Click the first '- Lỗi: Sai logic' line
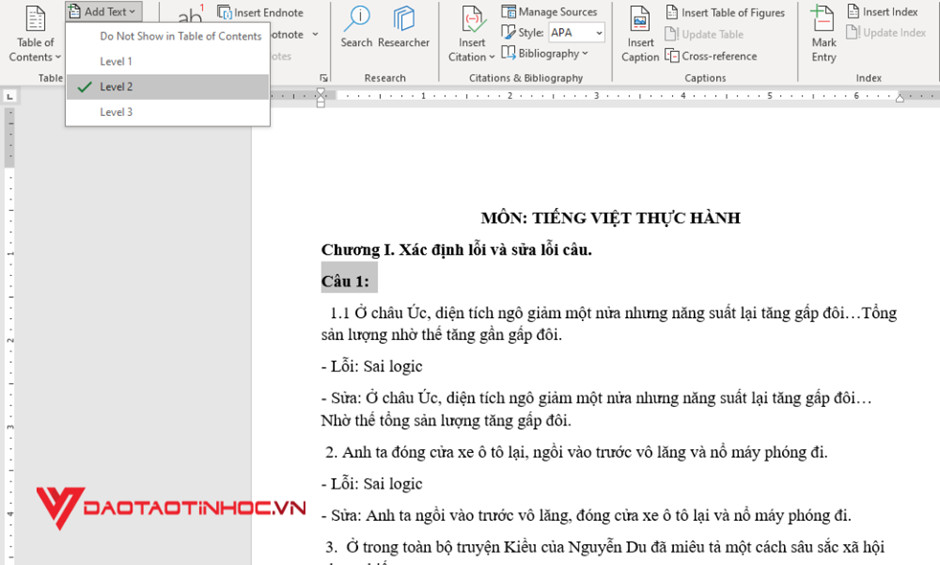This screenshot has width=940, height=565. point(372,366)
